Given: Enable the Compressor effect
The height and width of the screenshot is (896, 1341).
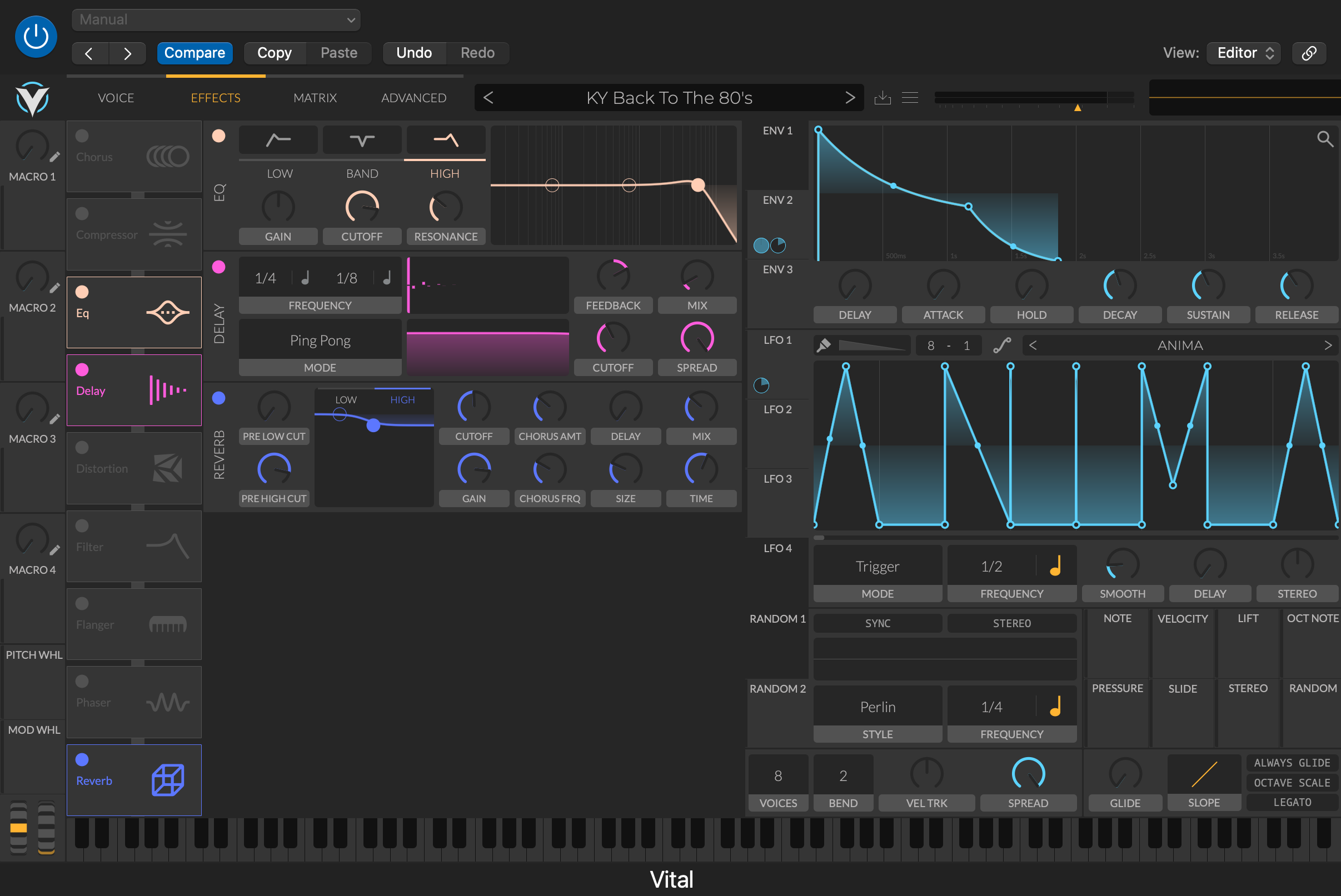Looking at the screenshot, I should pos(82,214).
